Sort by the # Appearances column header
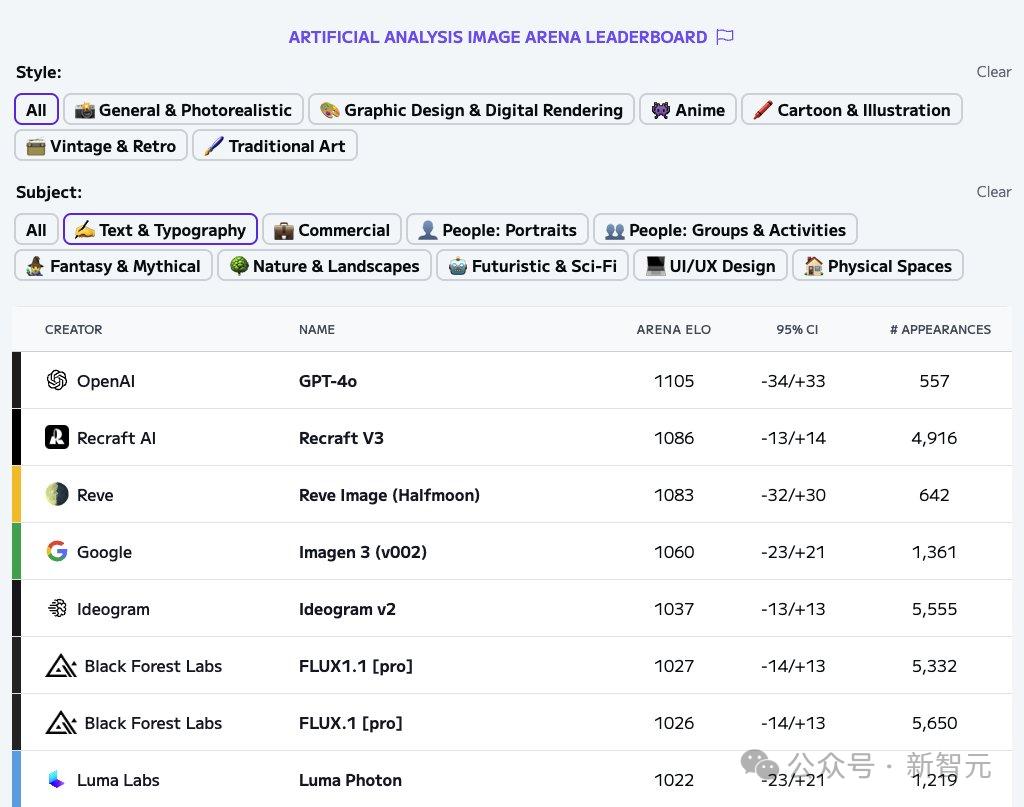This screenshot has height=807, width=1024. tap(940, 330)
